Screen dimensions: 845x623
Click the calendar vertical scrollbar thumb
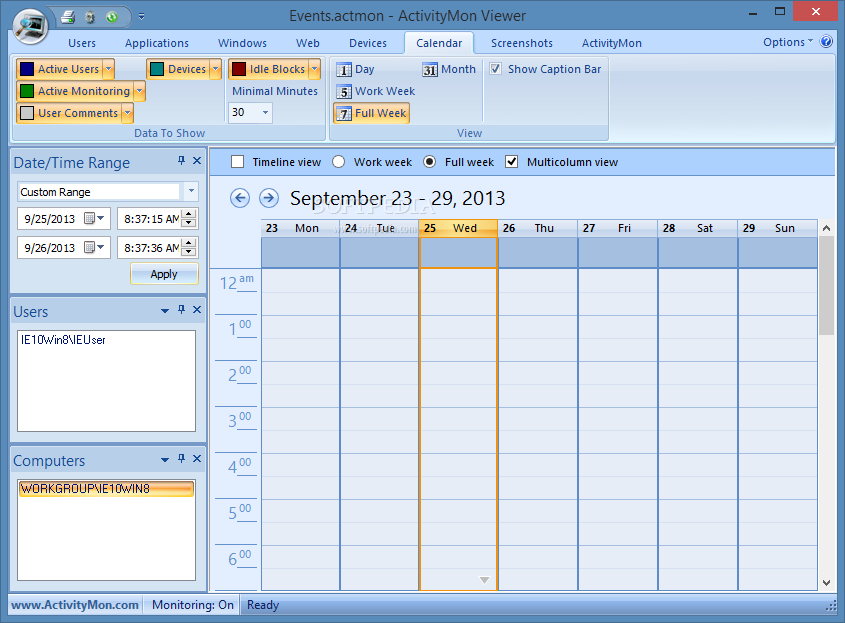pyautogui.click(x=826, y=286)
